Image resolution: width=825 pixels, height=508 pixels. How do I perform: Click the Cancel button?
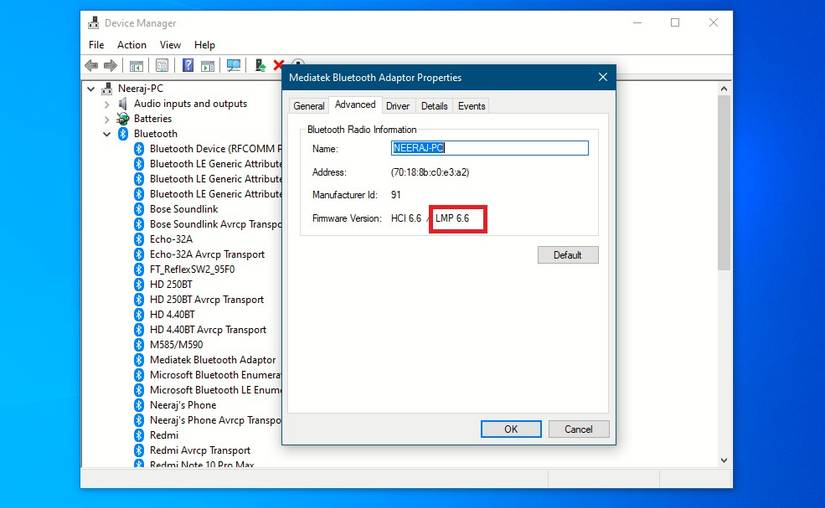pyautogui.click(x=579, y=429)
